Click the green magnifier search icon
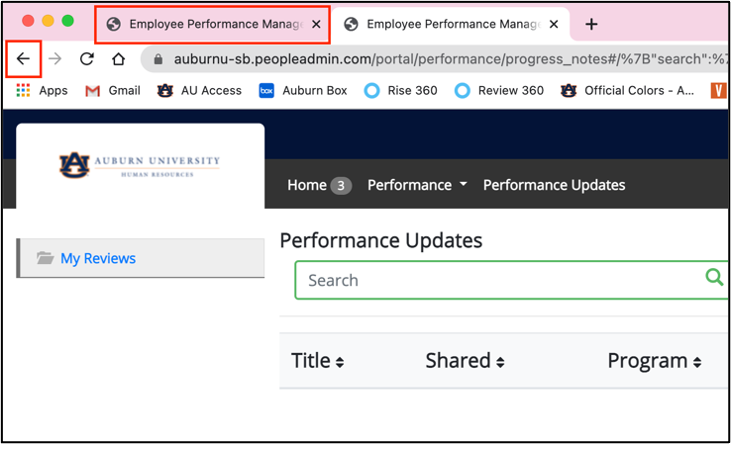This screenshot has height=449, width=736. pyautogui.click(x=714, y=277)
